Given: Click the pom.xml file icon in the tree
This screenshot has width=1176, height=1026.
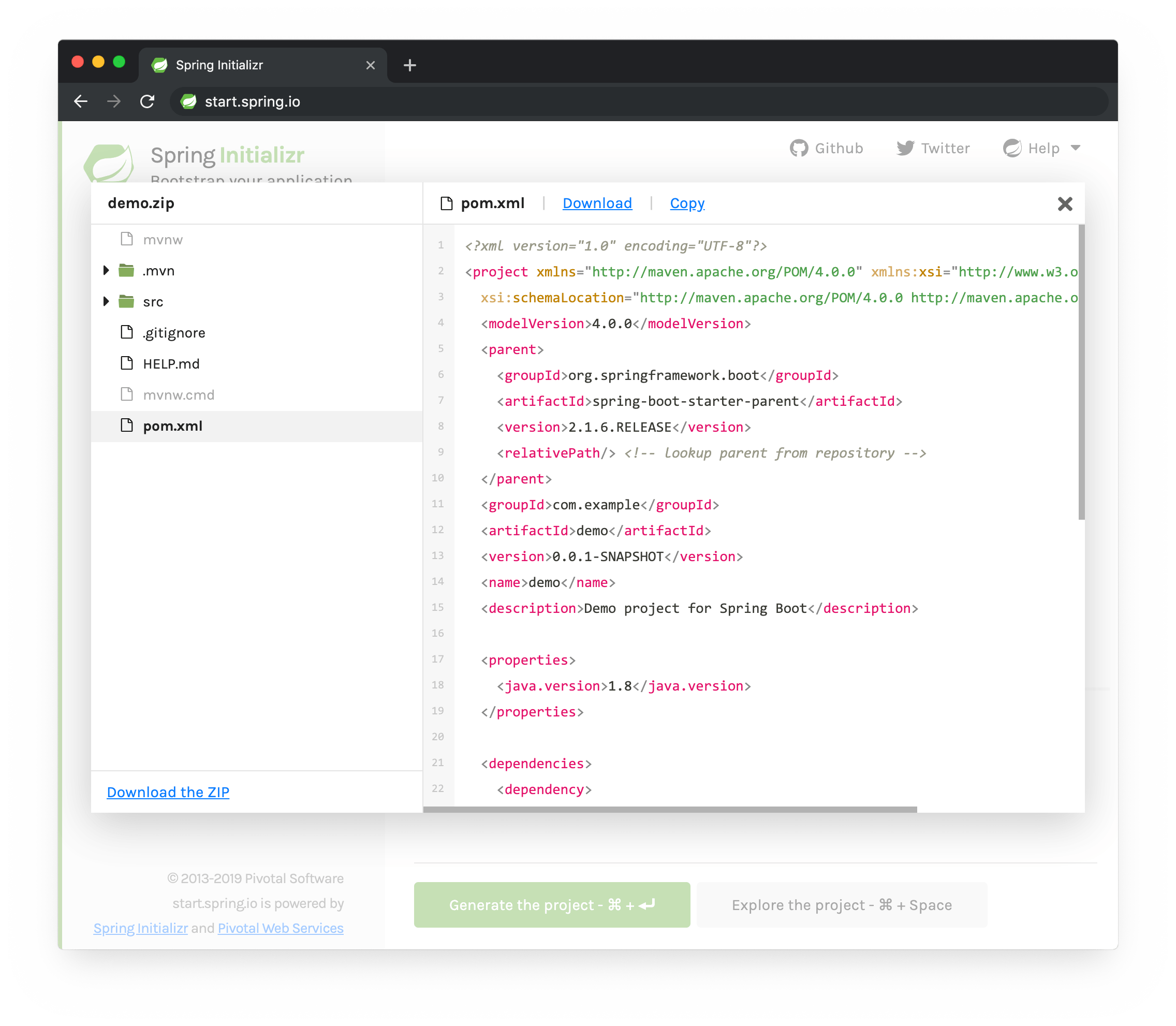Looking at the screenshot, I should click(127, 426).
